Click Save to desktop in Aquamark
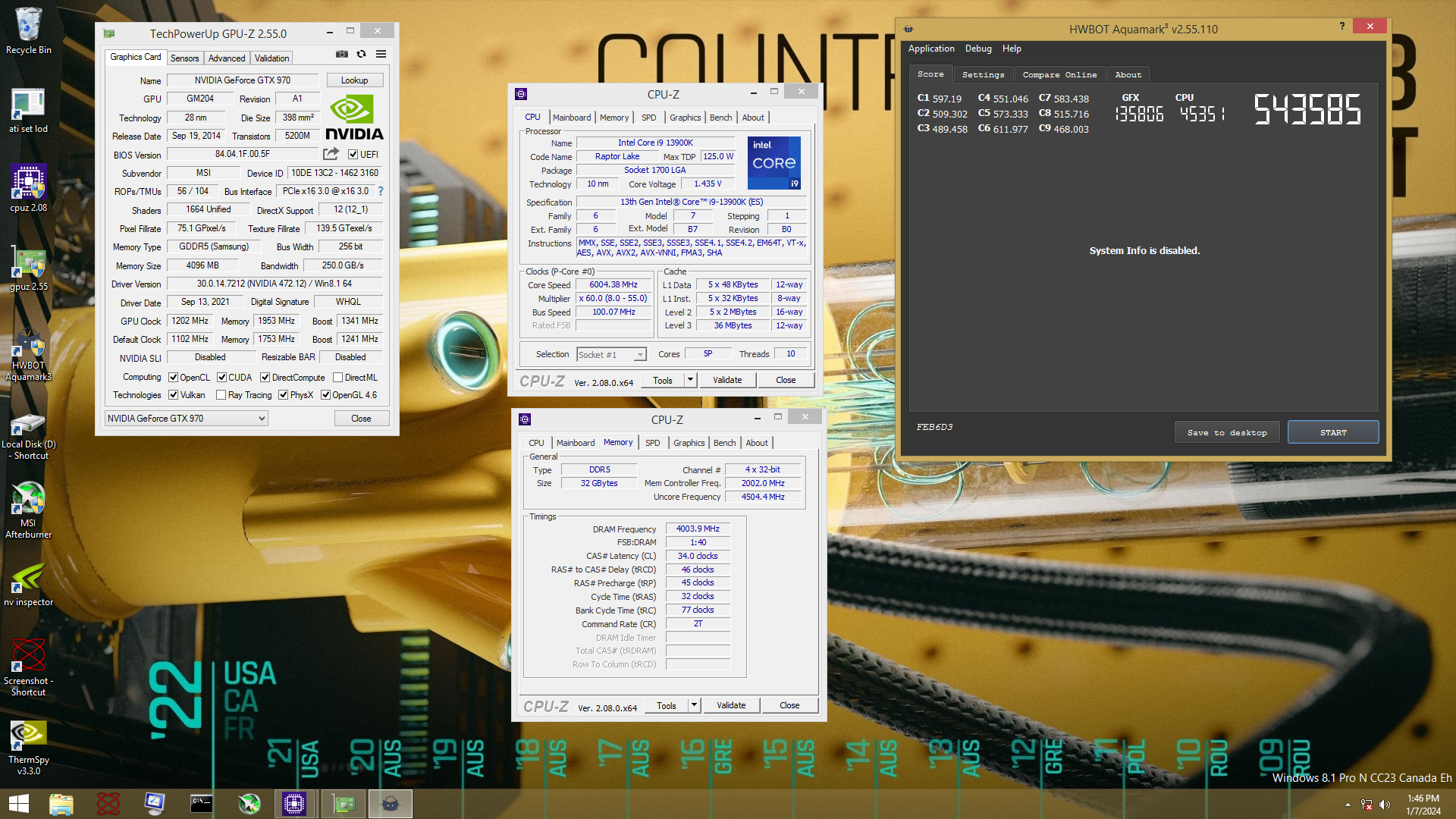The width and height of the screenshot is (1456, 819). (1227, 432)
